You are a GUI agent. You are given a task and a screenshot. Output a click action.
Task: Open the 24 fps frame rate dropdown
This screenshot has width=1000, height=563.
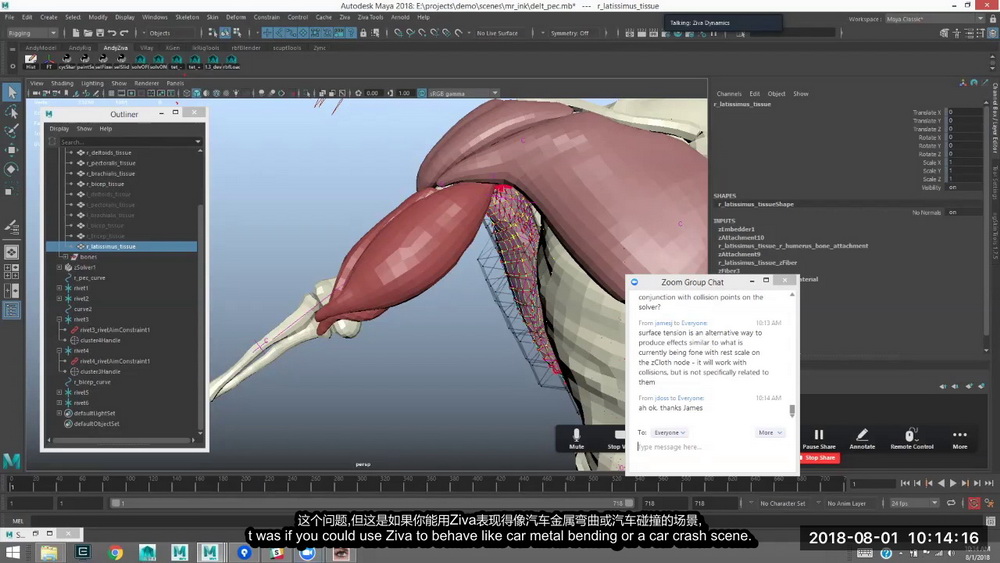click(x=914, y=503)
